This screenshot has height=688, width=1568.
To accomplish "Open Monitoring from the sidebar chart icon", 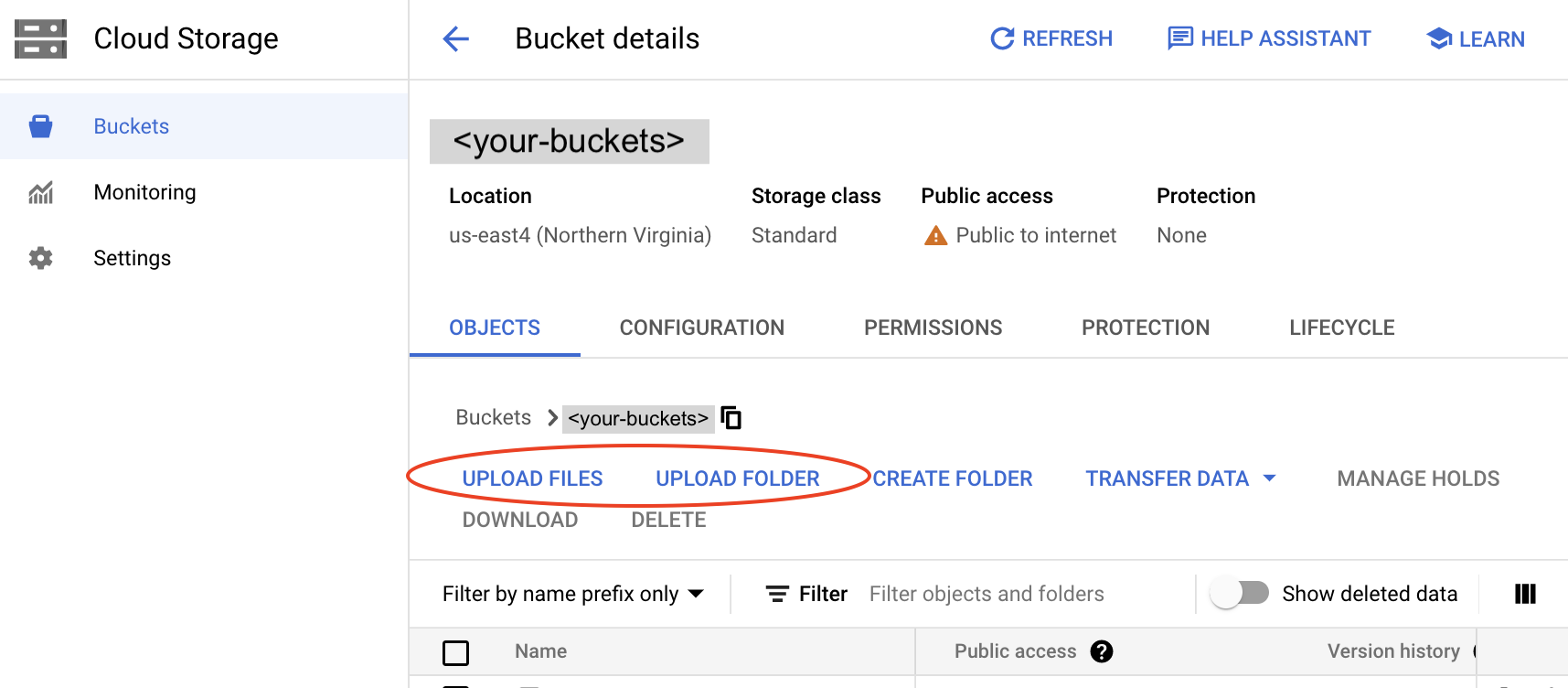I will 41,192.
